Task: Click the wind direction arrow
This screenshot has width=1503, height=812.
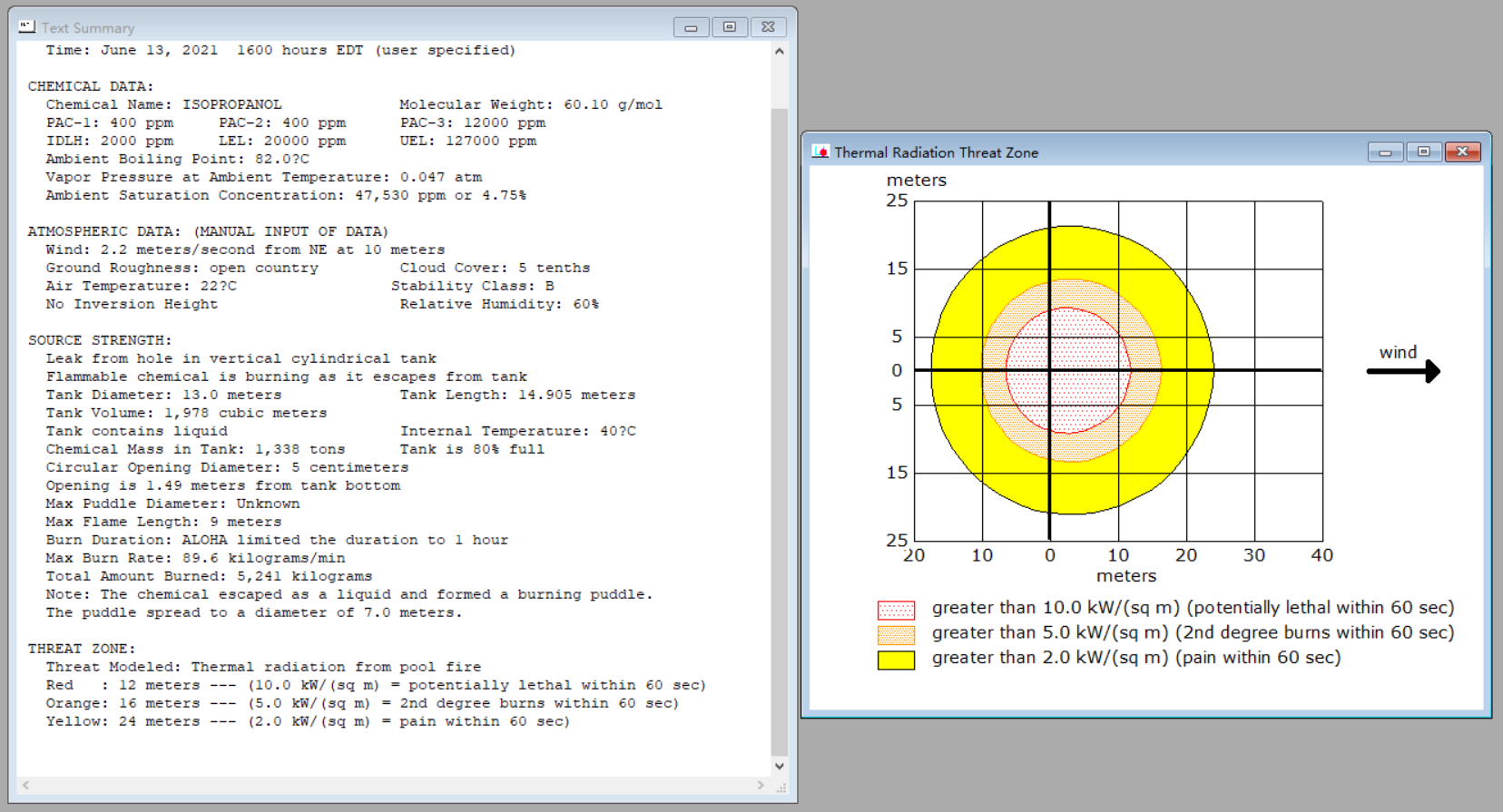Action: coord(1403,371)
